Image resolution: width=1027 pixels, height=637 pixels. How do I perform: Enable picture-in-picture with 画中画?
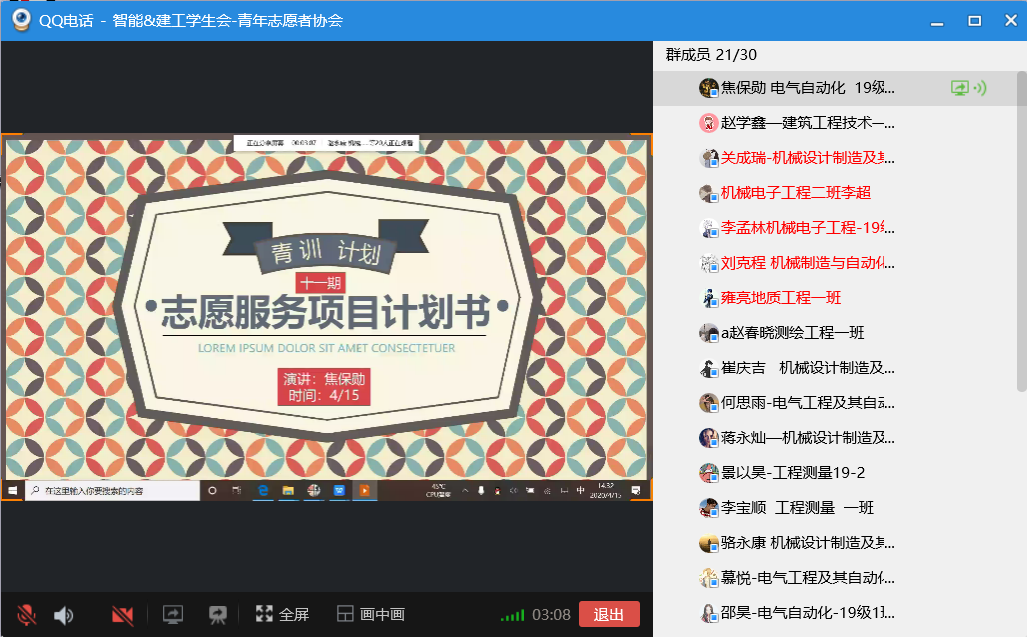point(370,614)
